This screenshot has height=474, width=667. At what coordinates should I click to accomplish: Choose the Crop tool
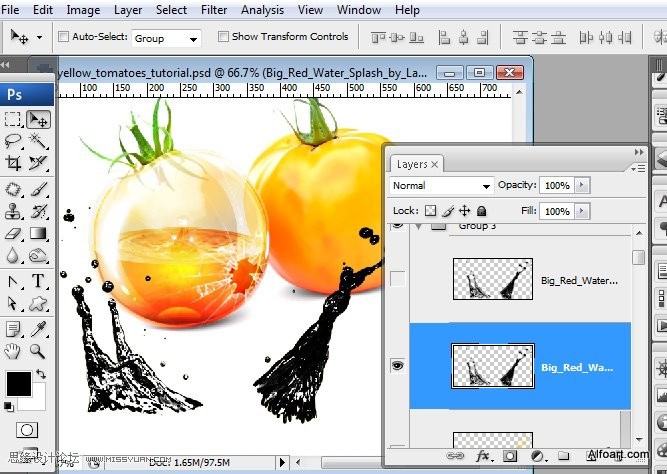(x=13, y=163)
